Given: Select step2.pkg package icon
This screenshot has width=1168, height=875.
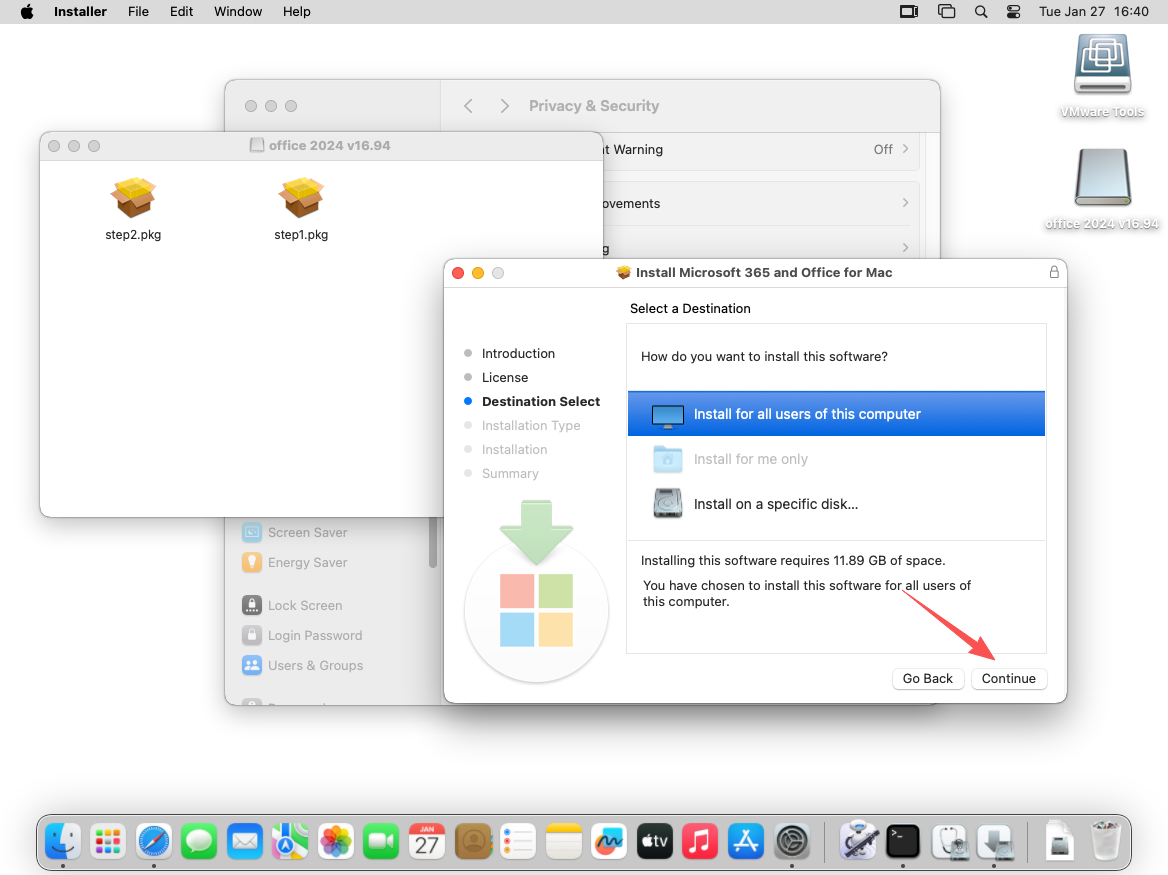Looking at the screenshot, I should click(x=133, y=198).
